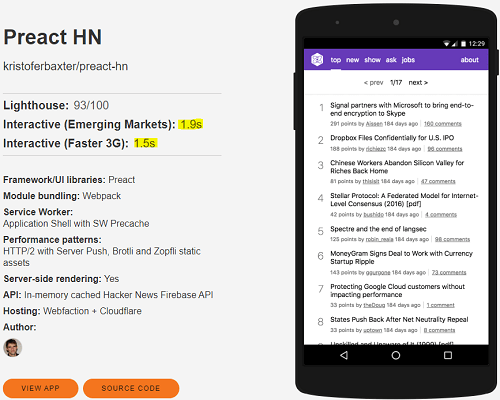Click the kristoferbaxter/preact-hn repository text
Image resolution: width=500 pixels, height=400 pixels.
click(x=66, y=66)
